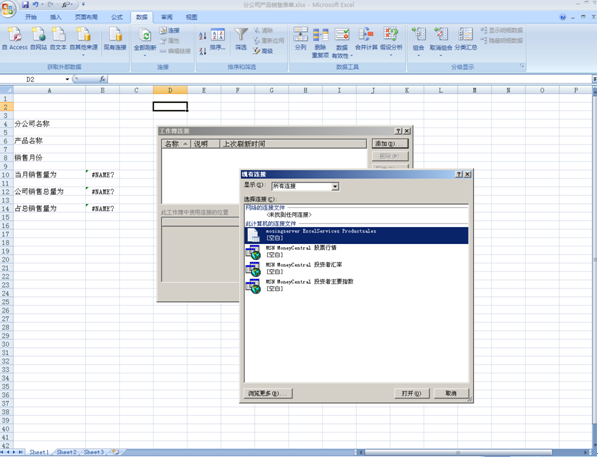
Task: Click the 高级 advanced filter icon
Action: point(263,51)
